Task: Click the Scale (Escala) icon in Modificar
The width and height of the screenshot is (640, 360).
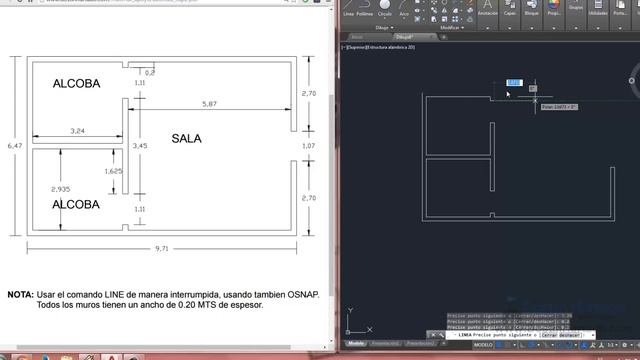Action: pyautogui.click(x=444, y=19)
